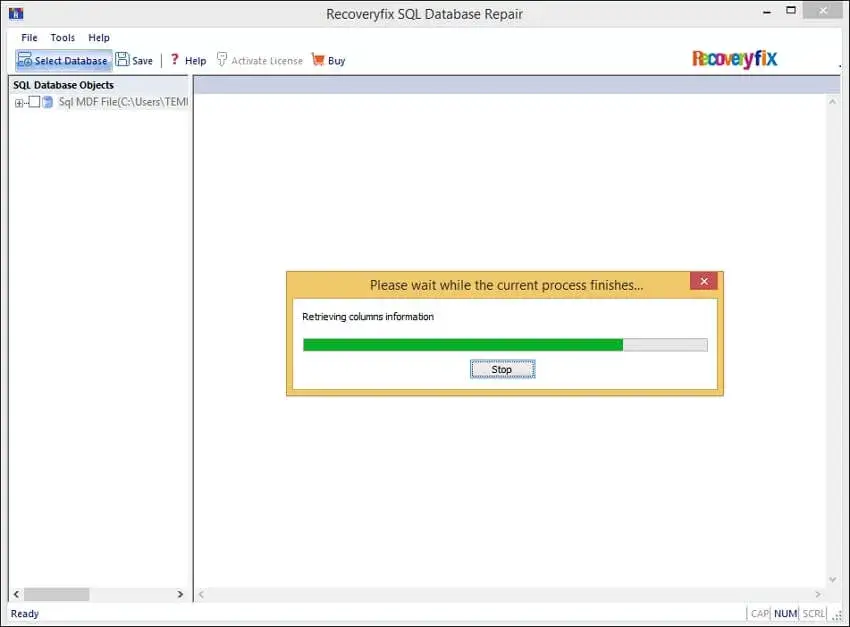Maximize the Recoveryfix window
The image size is (850, 627).
click(791, 10)
